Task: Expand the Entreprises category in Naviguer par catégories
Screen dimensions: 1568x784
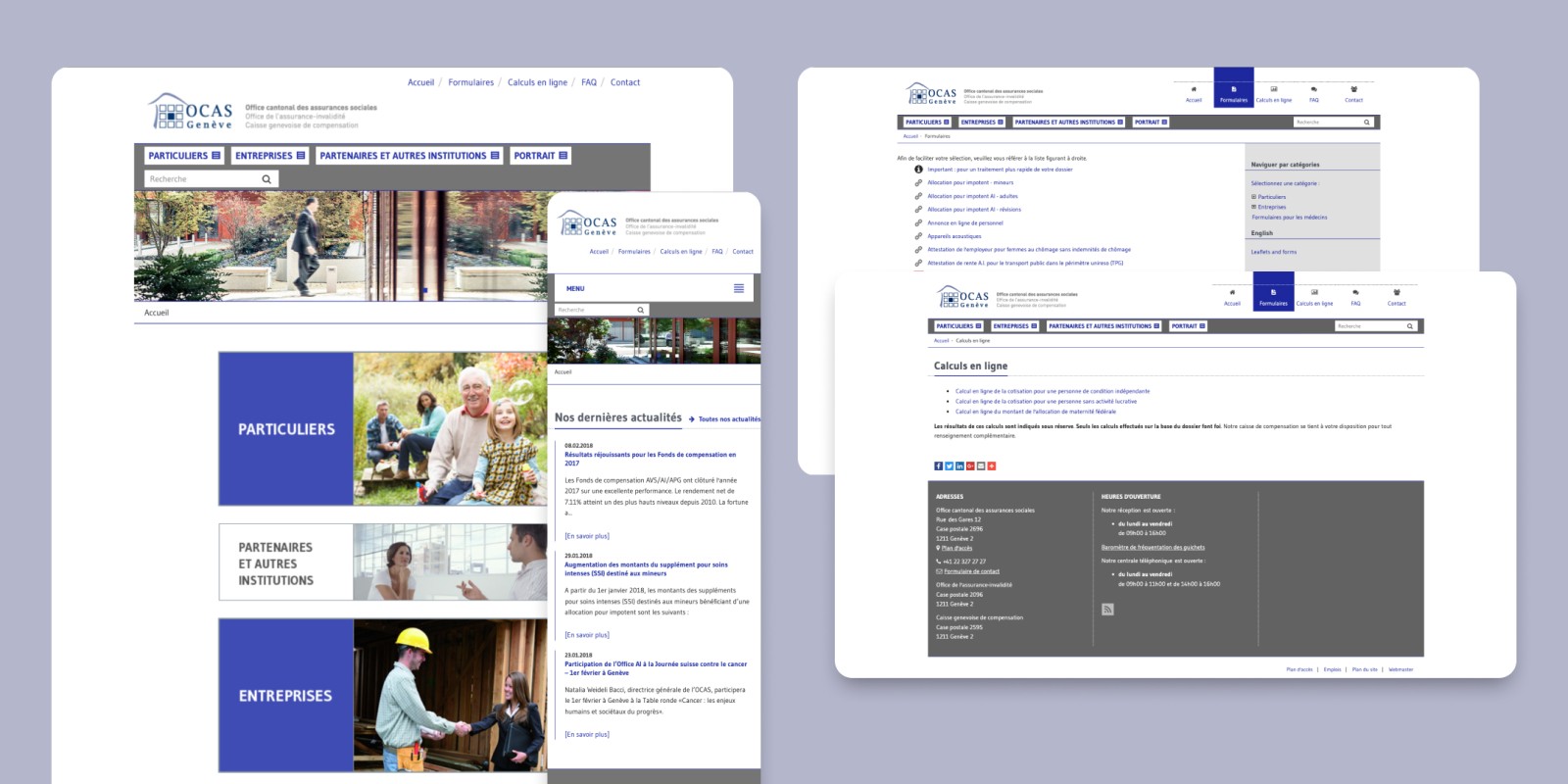Action: 1253,207
